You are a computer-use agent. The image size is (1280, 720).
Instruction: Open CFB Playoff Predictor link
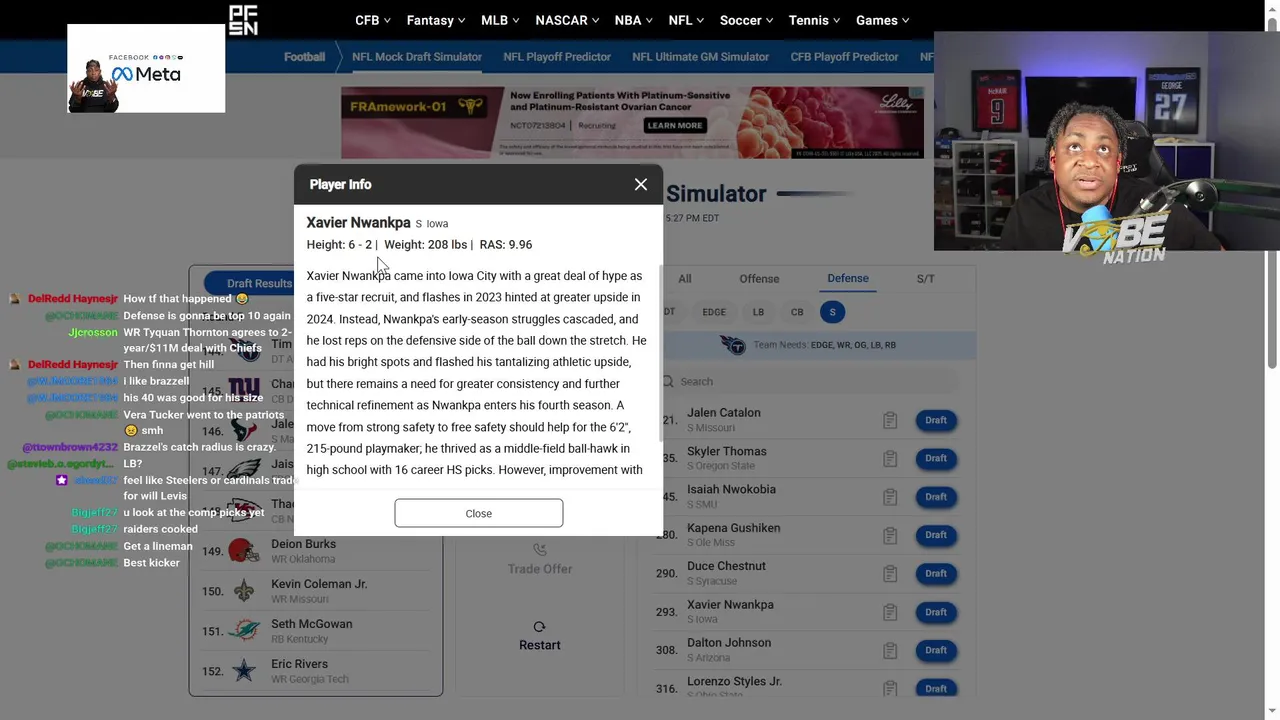click(844, 57)
